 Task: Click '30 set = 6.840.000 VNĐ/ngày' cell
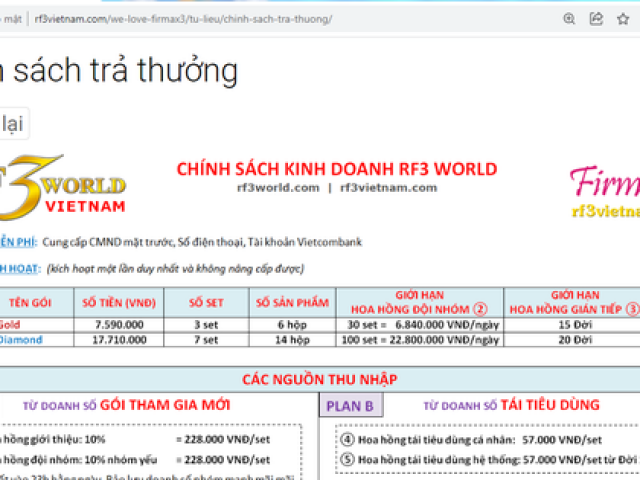[x=420, y=325]
